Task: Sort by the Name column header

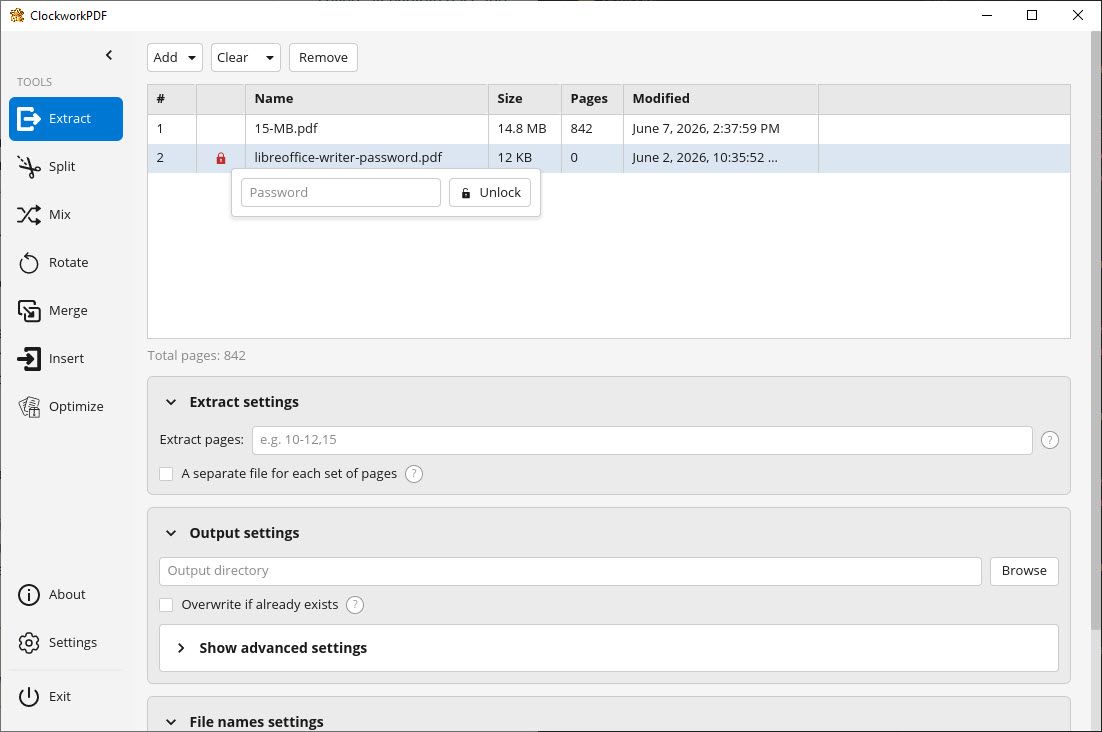Action: coord(366,99)
